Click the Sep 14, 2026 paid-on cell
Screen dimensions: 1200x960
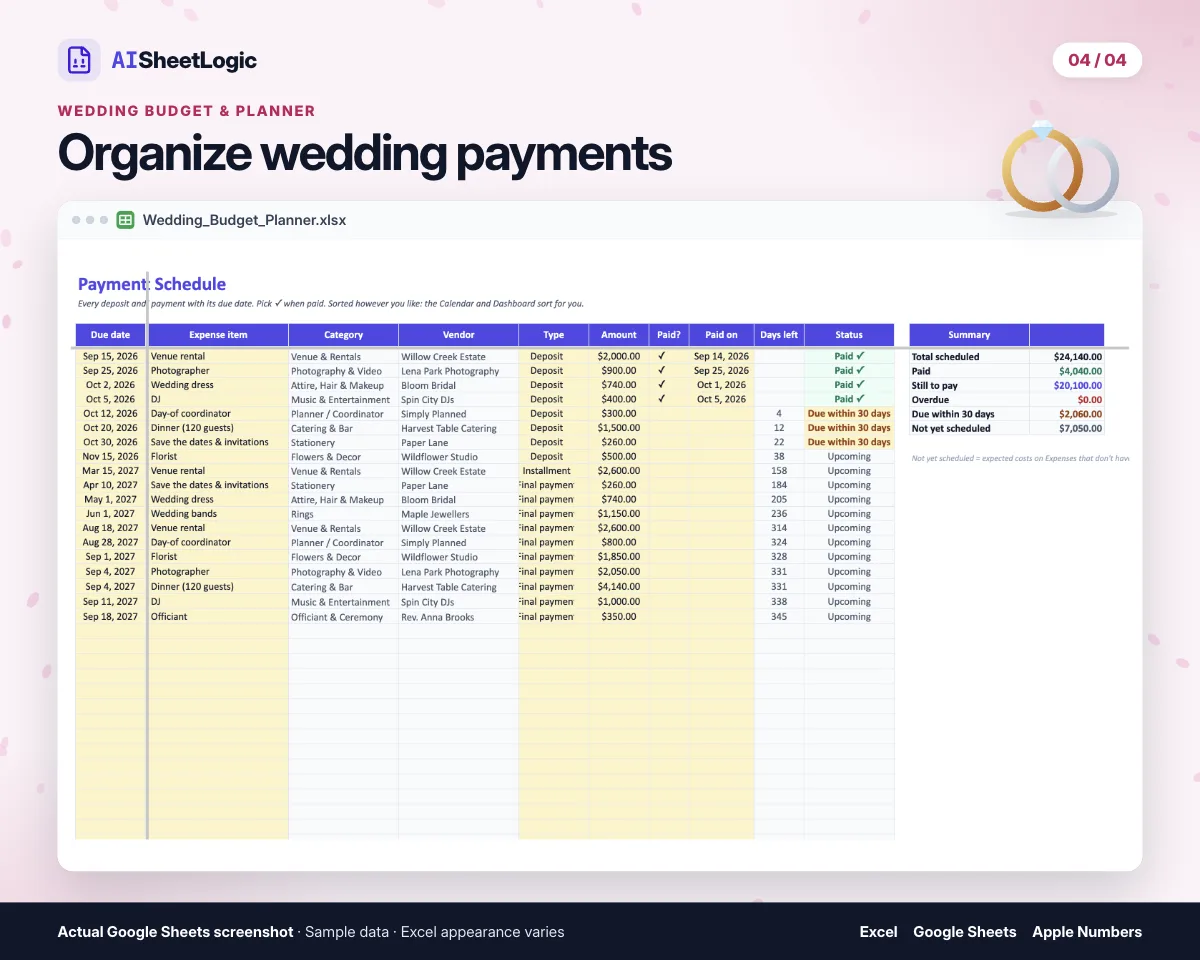pos(722,356)
